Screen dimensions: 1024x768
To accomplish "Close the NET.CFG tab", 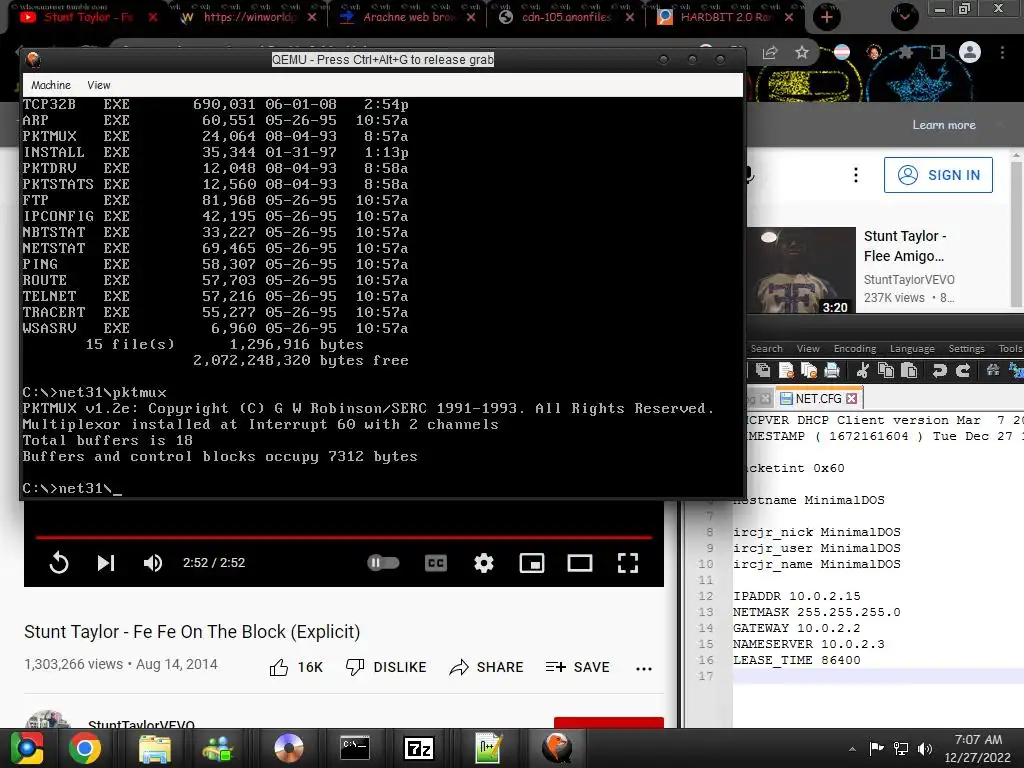I will click(x=852, y=398).
